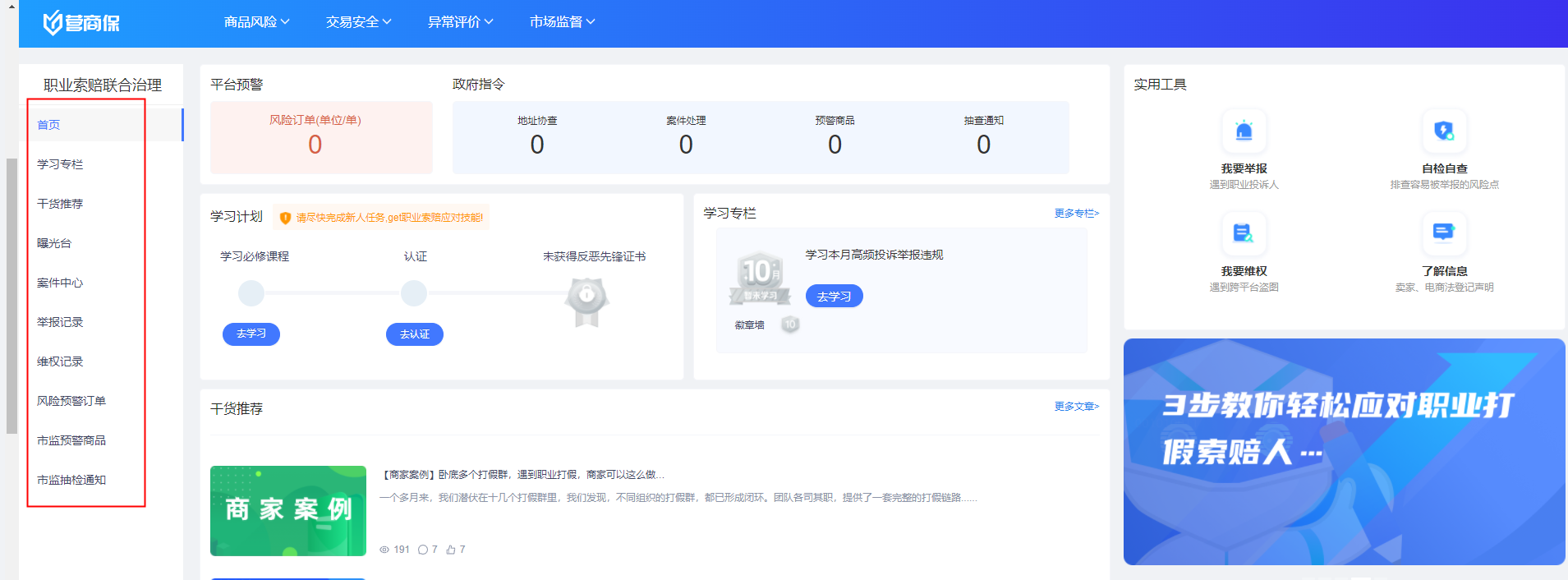Click the small badge under 徽章墙

[x=790, y=325]
